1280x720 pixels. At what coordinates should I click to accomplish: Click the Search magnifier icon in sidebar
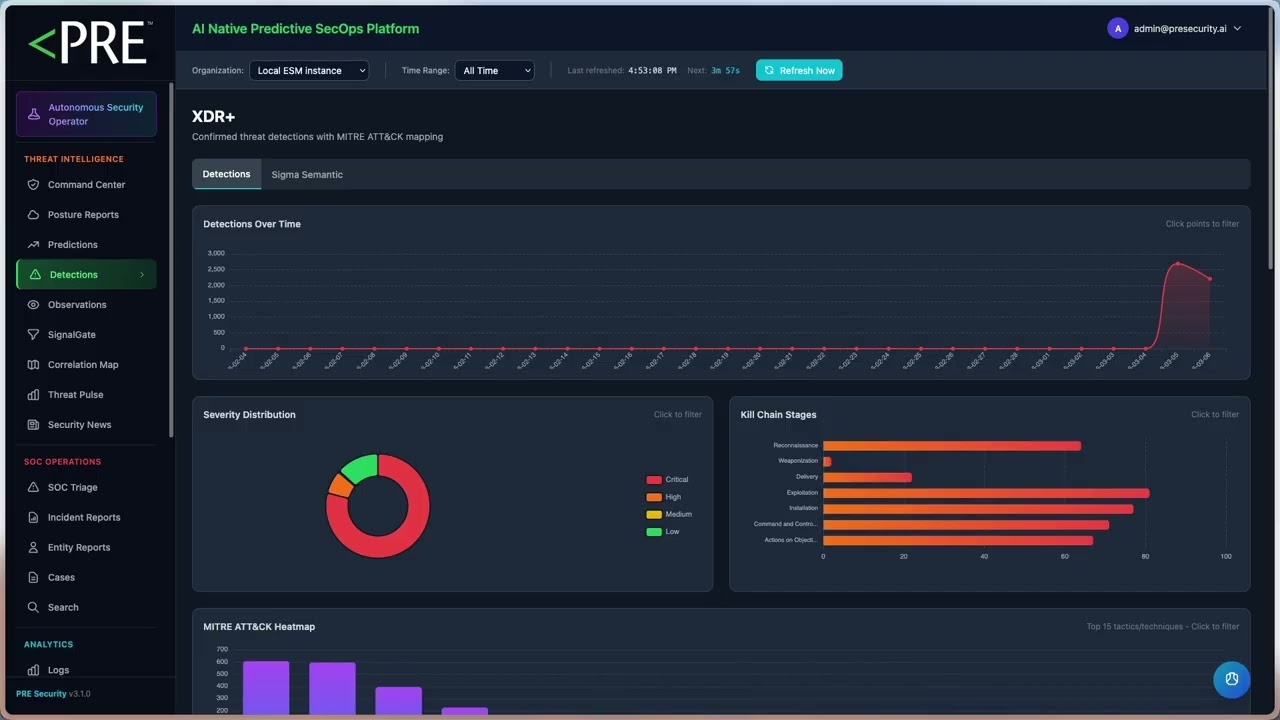[33, 608]
